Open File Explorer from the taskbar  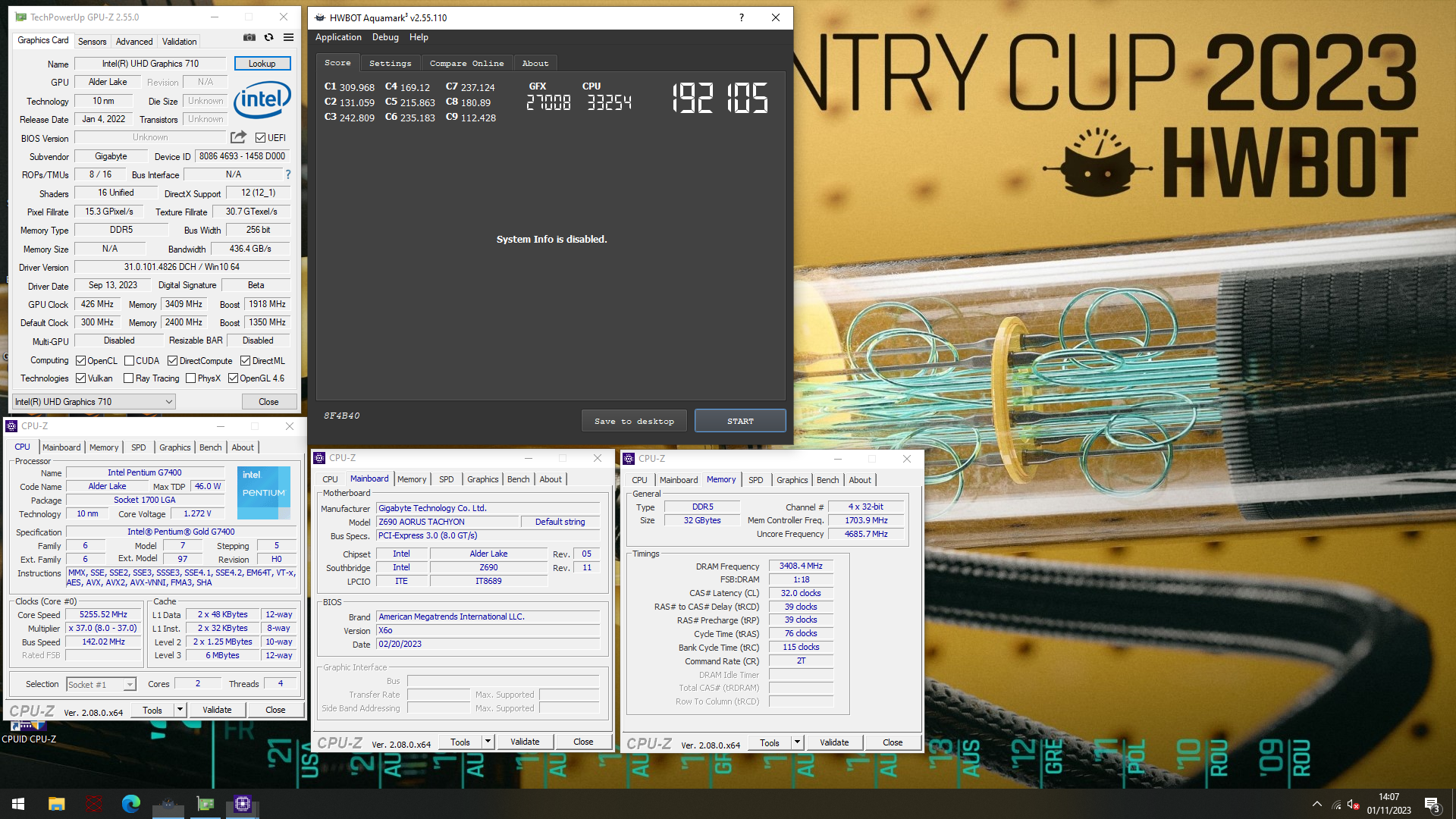(x=56, y=804)
